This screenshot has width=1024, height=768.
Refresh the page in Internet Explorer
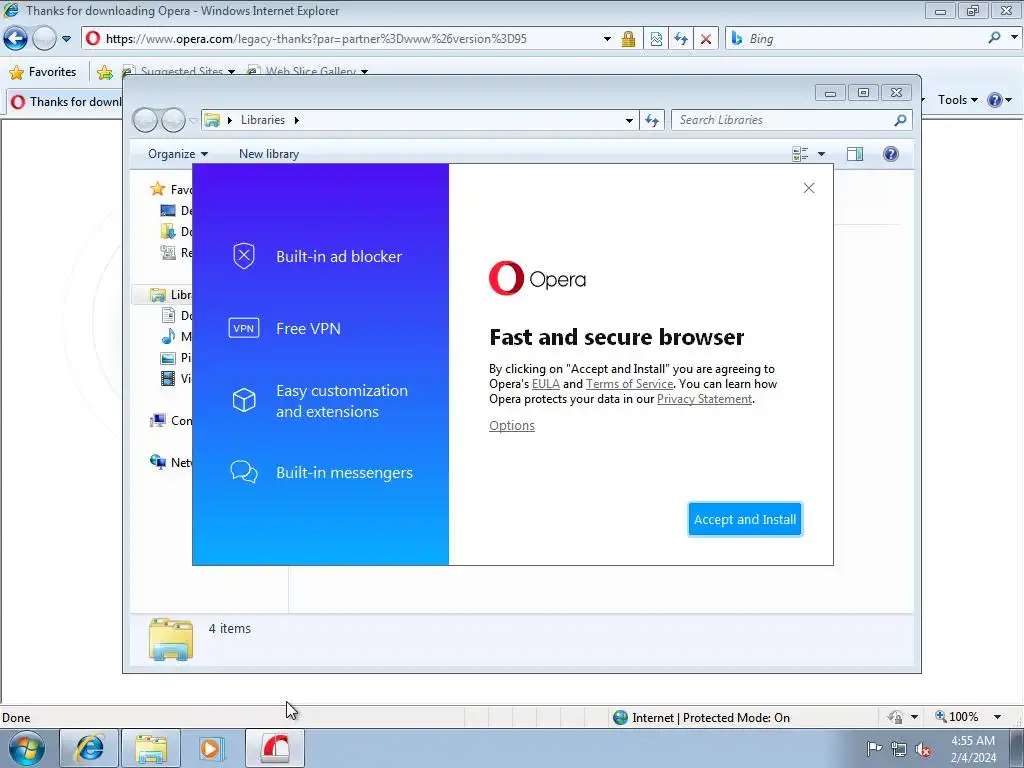point(681,39)
